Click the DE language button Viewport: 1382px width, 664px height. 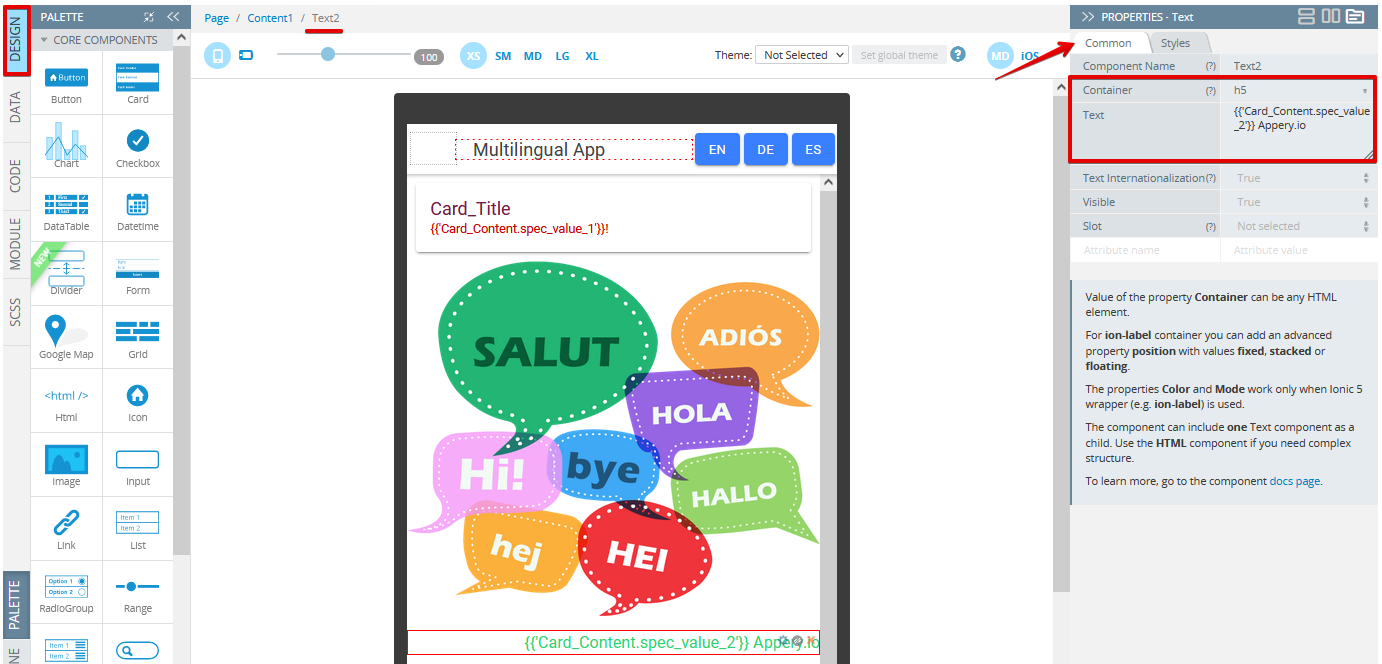pos(765,150)
